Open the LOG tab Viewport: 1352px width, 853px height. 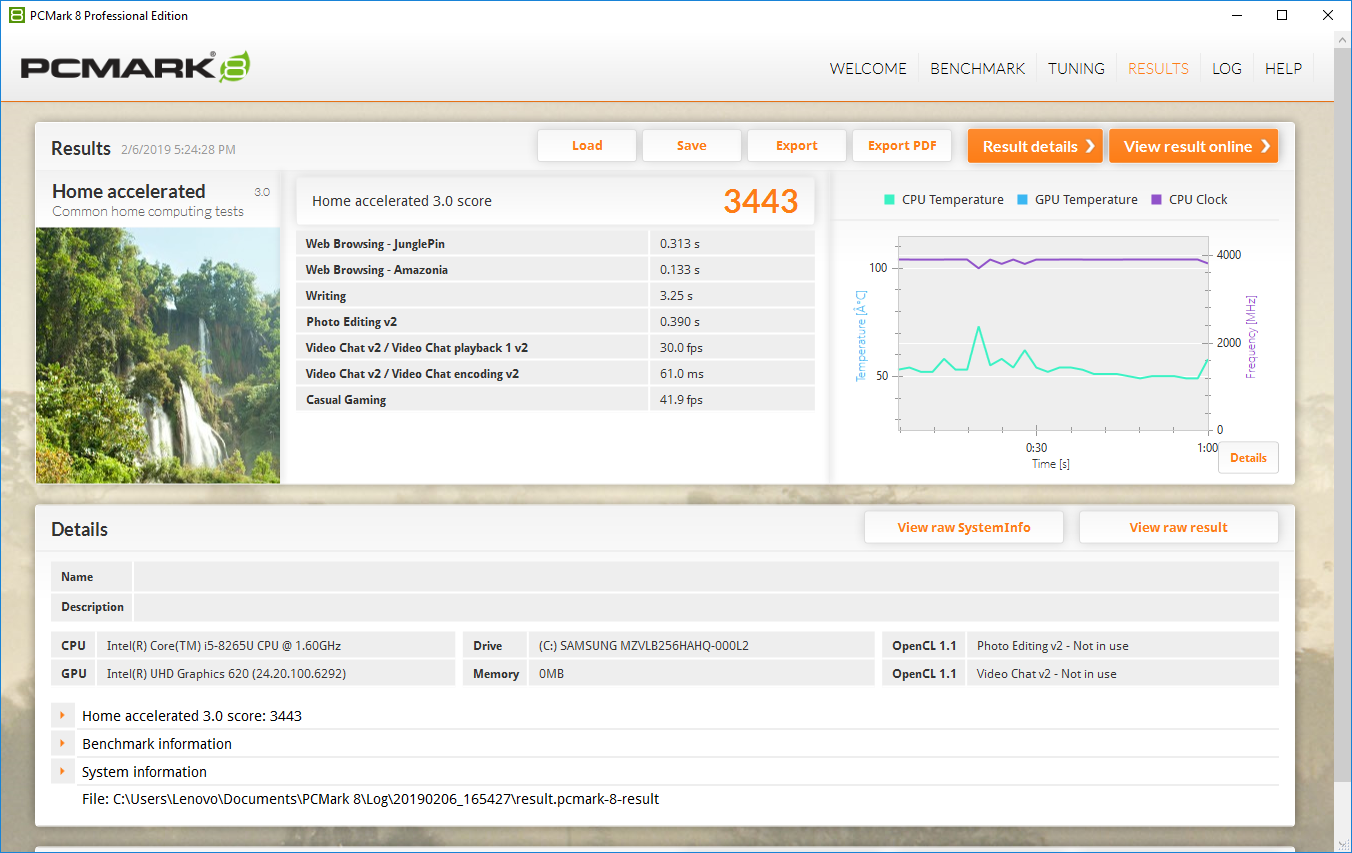click(1226, 69)
